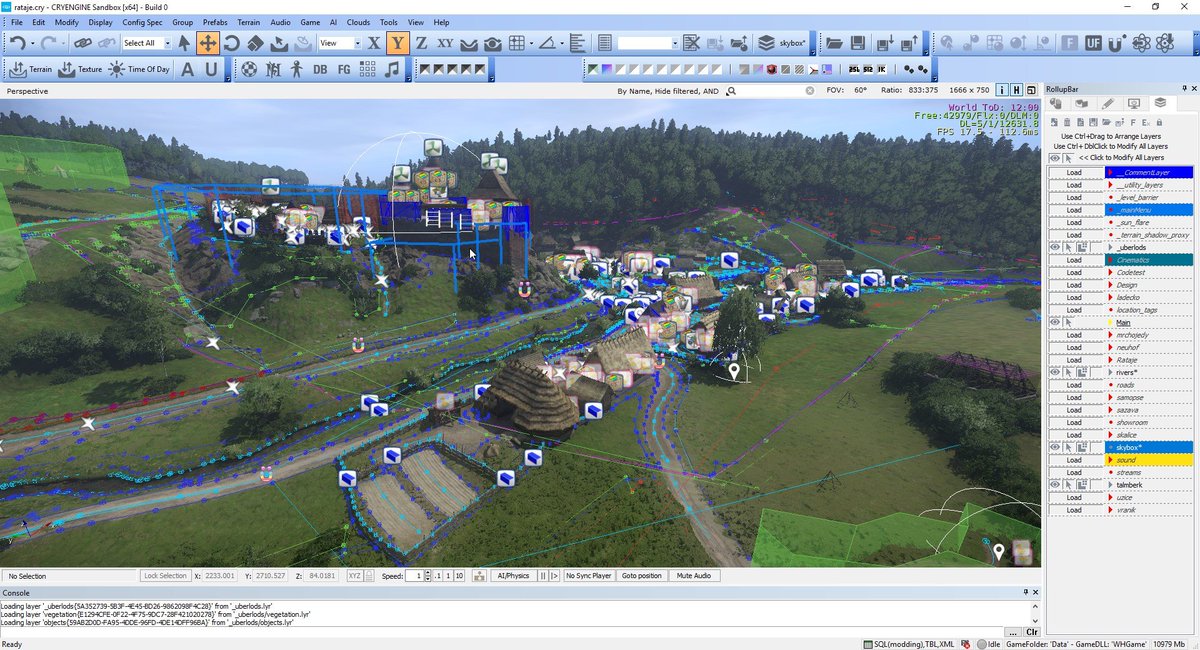The width and height of the screenshot is (1200, 650).
Task: Select the Move tool icon
Action: [x=207, y=43]
